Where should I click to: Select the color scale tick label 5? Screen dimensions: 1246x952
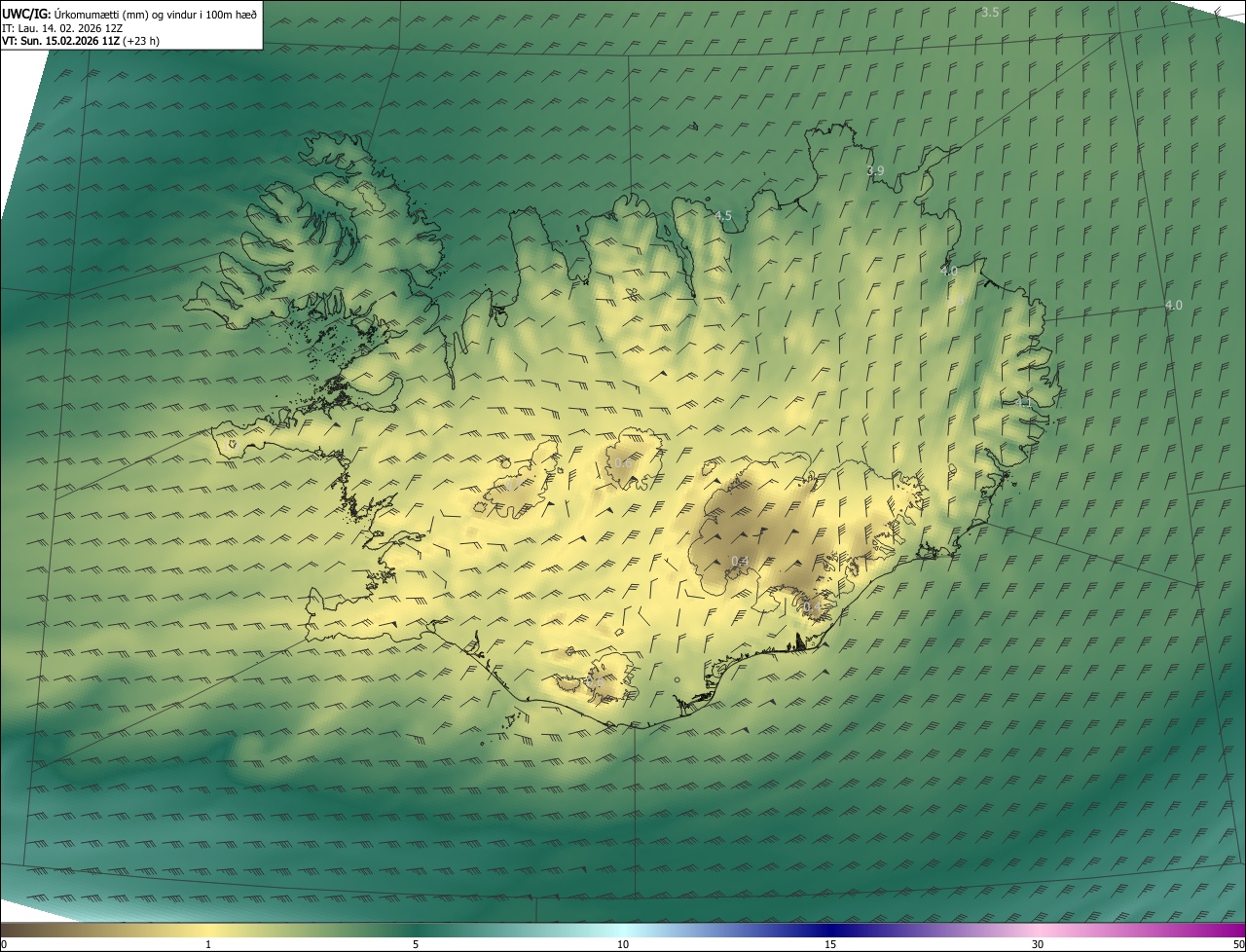coord(416,944)
